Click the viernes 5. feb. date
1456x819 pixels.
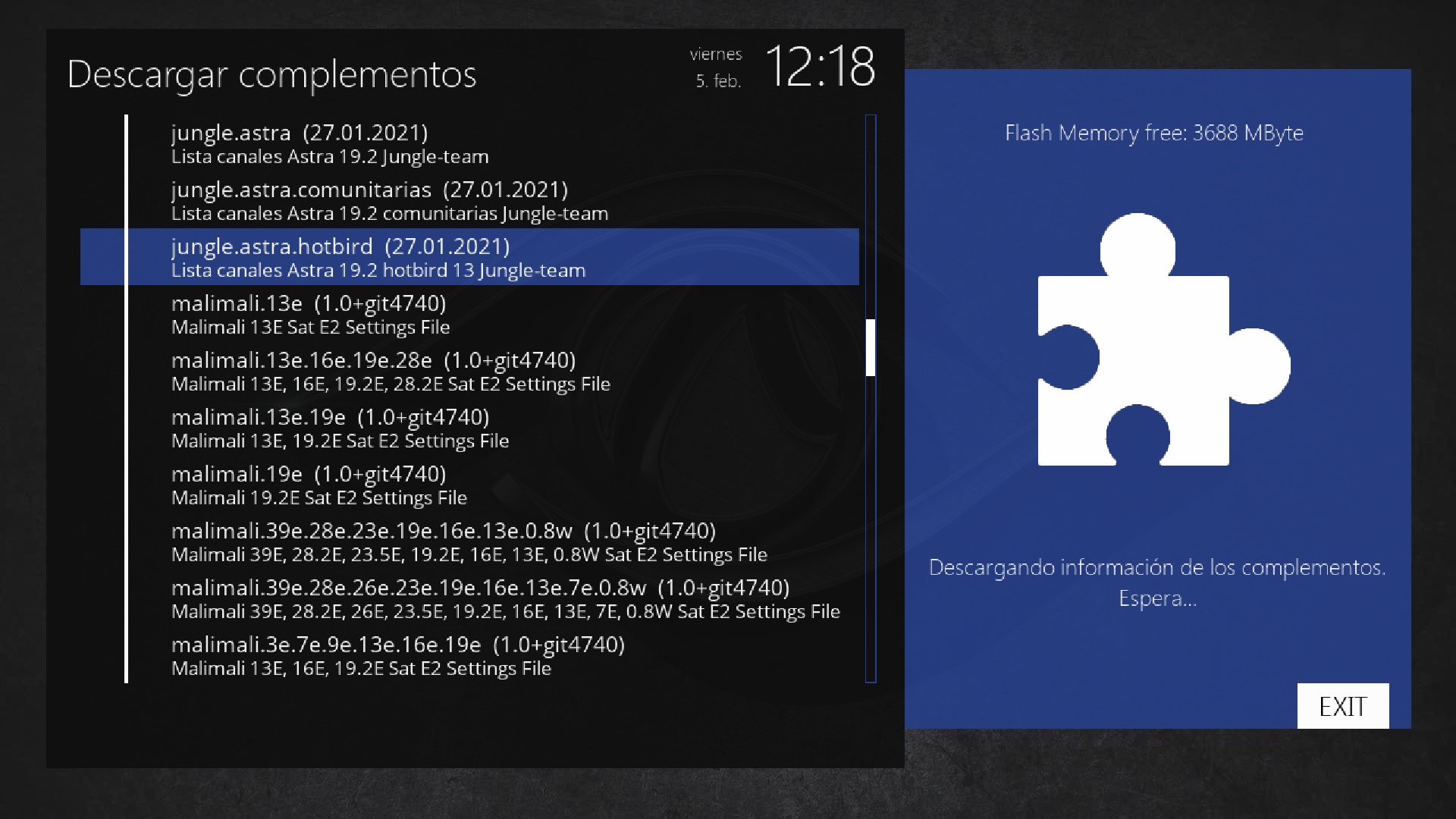click(x=717, y=67)
